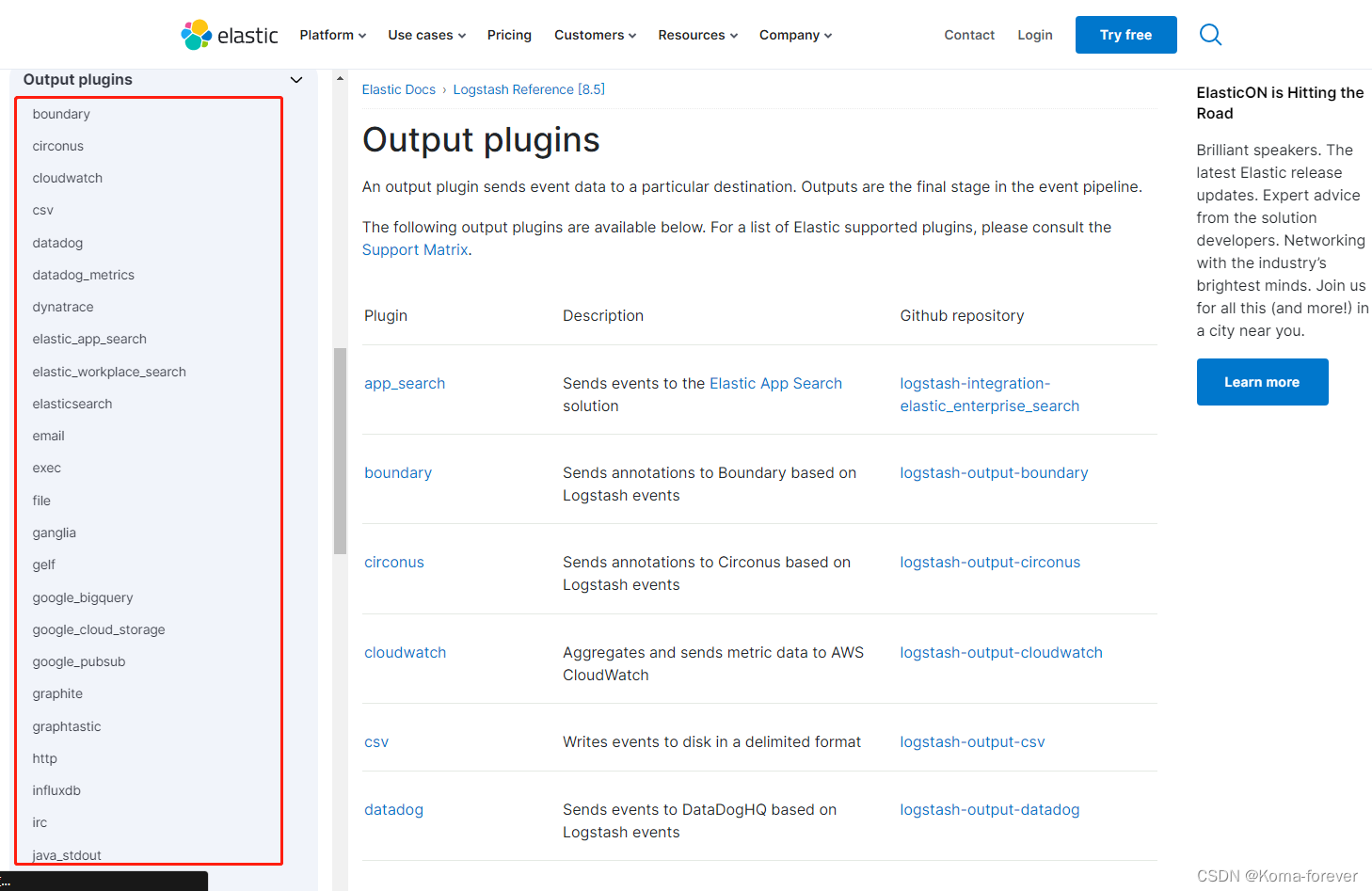Viewport: 1372px width, 891px height.
Task: Open the Logstash Reference breadcrumb link
Action: point(529,88)
